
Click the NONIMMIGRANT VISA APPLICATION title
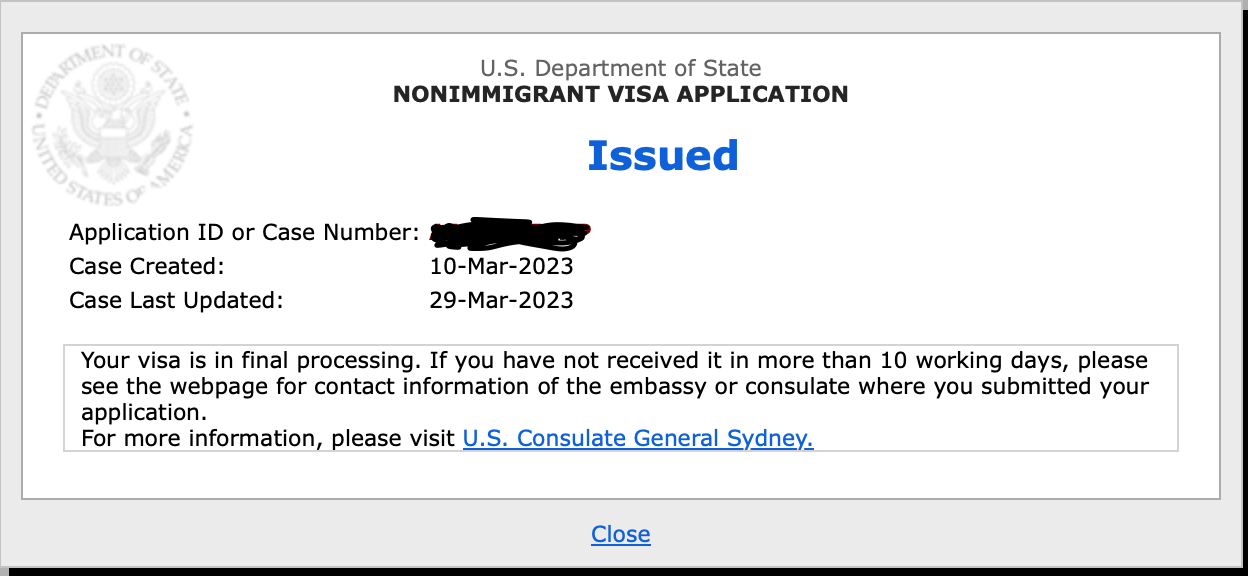[620, 95]
